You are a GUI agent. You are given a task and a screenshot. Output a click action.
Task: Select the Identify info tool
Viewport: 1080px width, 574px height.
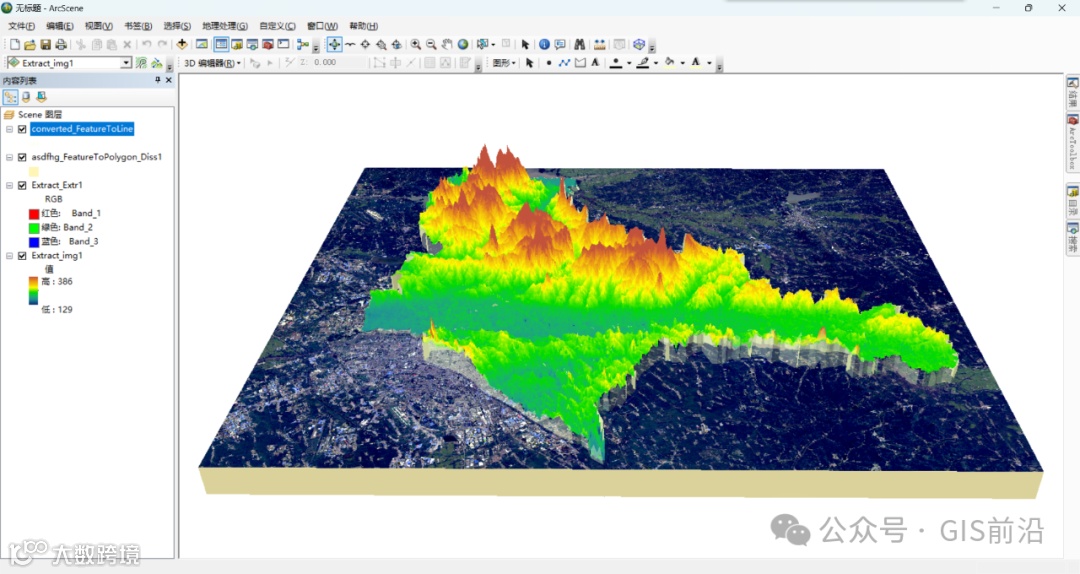tap(544, 44)
